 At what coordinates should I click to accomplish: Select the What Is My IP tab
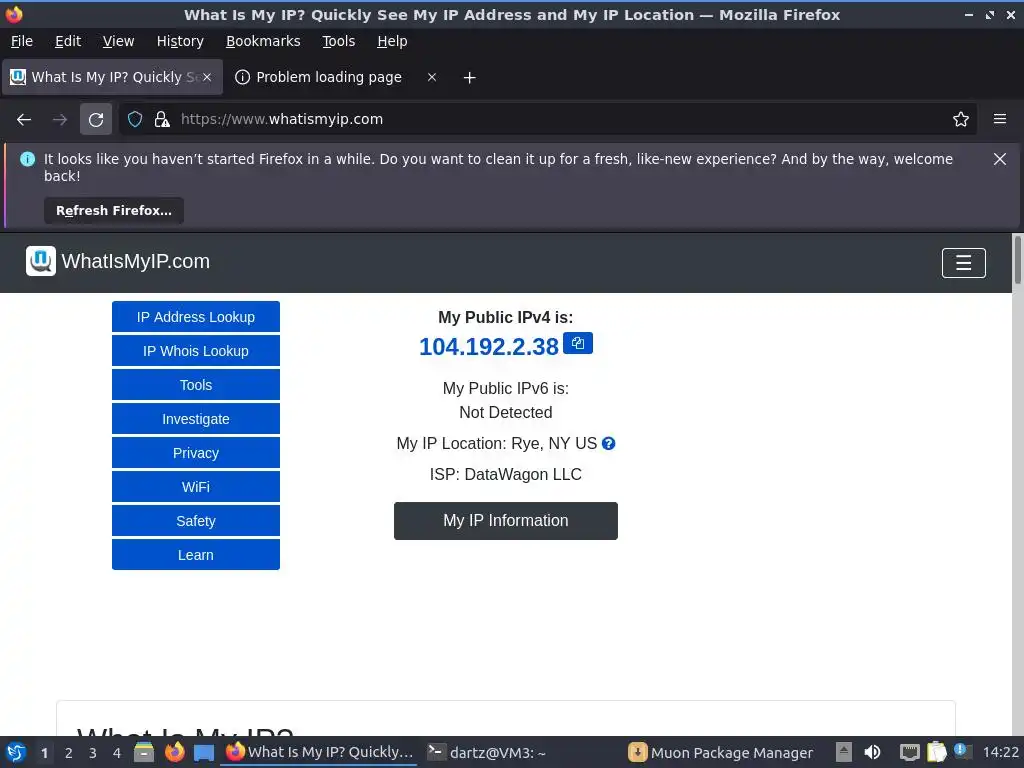point(112,77)
